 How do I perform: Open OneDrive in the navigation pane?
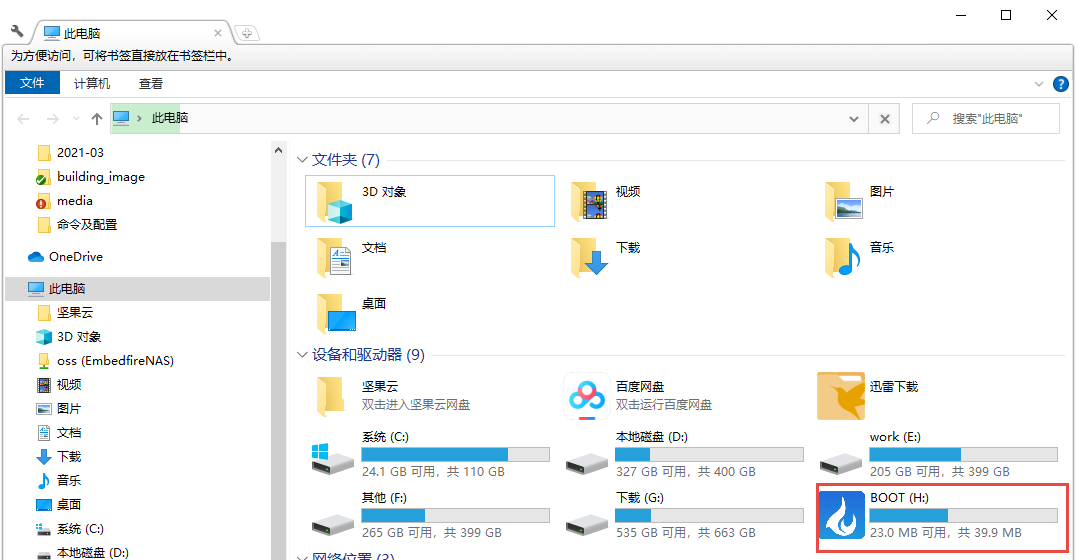tap(75, 257)
